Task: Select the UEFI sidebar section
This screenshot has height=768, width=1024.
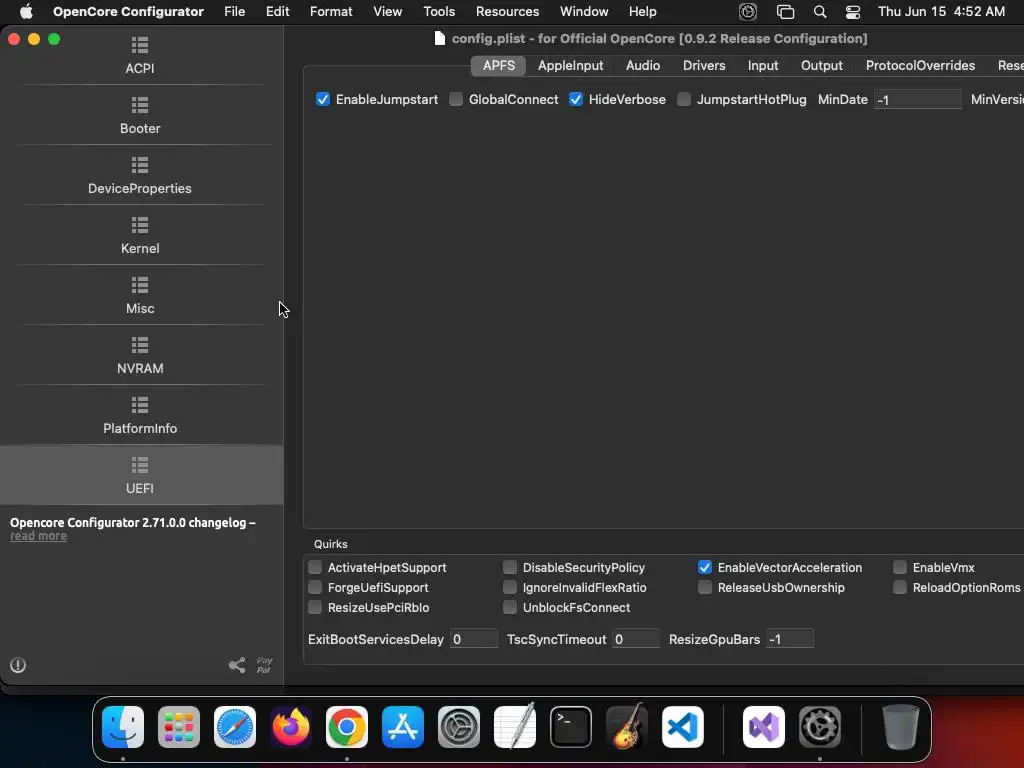Action: tap(140, 475)
